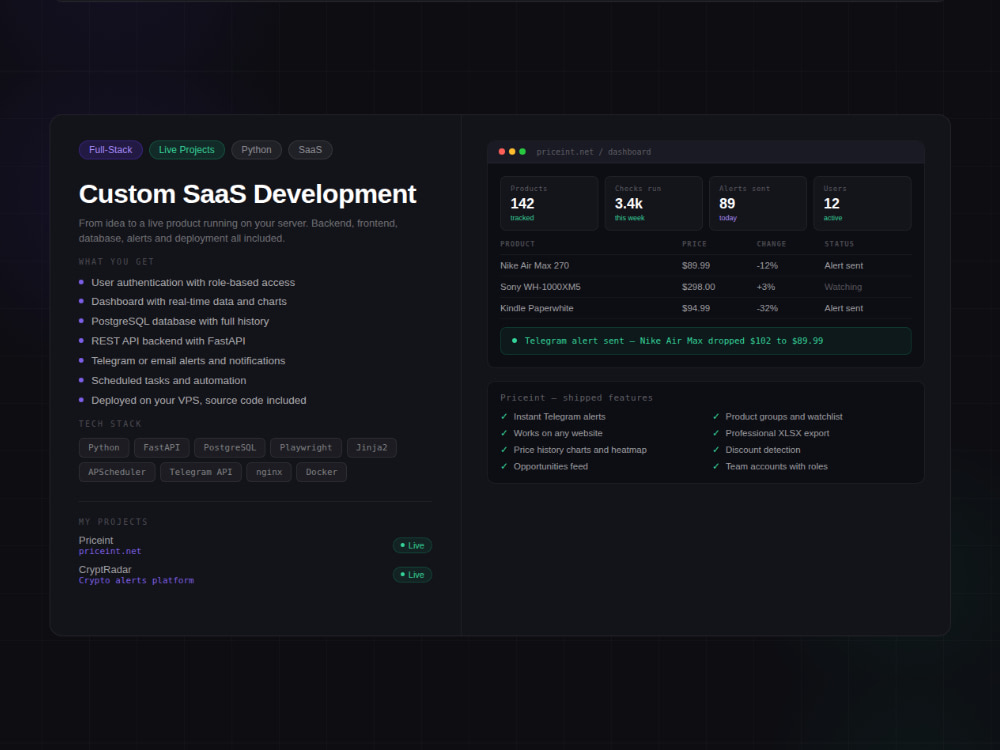Image resolution: width=1000 pixels, height=750 pixels.
Task: Click the Playwright tech stack chip
Action: [x=305, y=448]
